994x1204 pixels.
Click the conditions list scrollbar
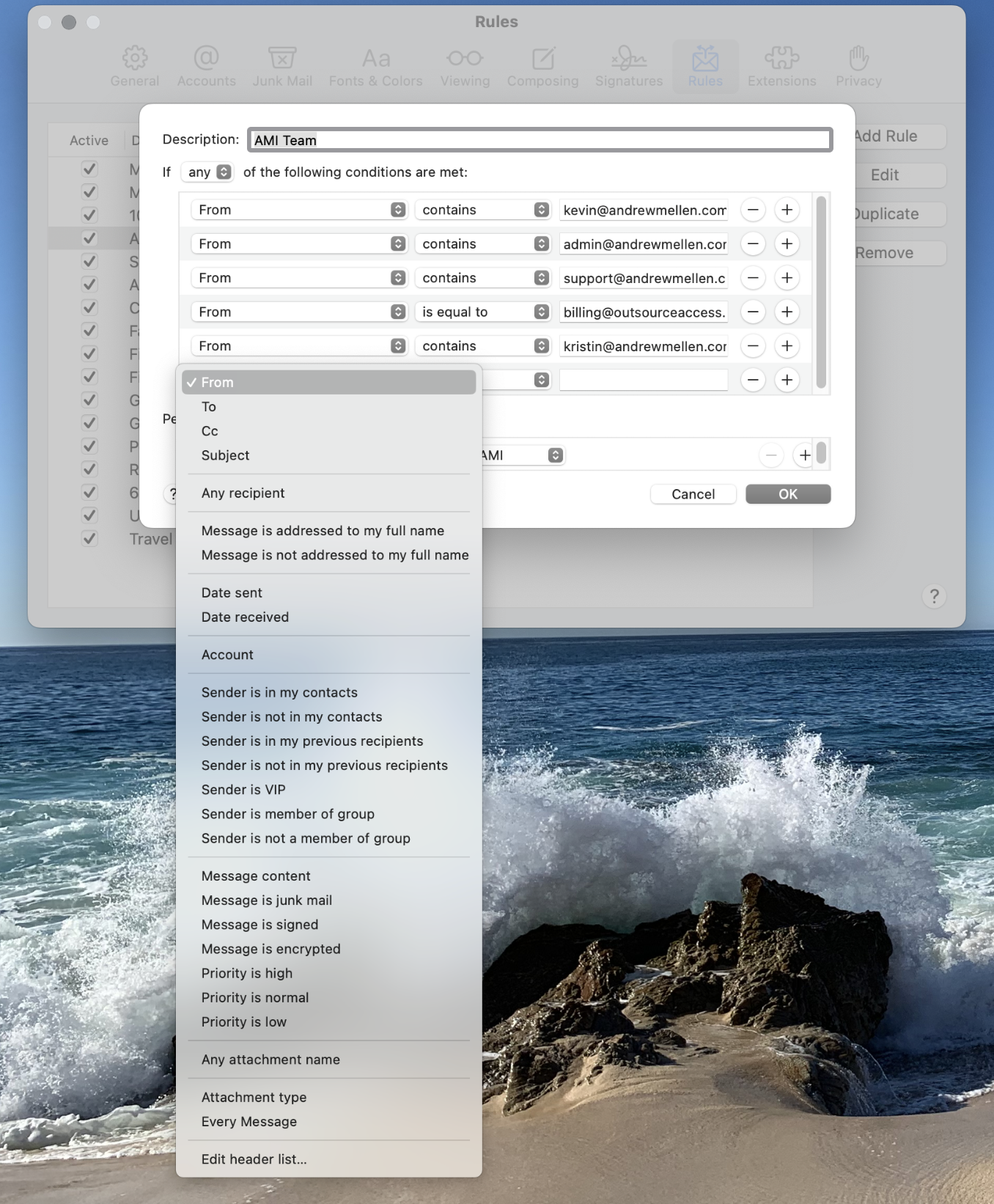[821, 292]
